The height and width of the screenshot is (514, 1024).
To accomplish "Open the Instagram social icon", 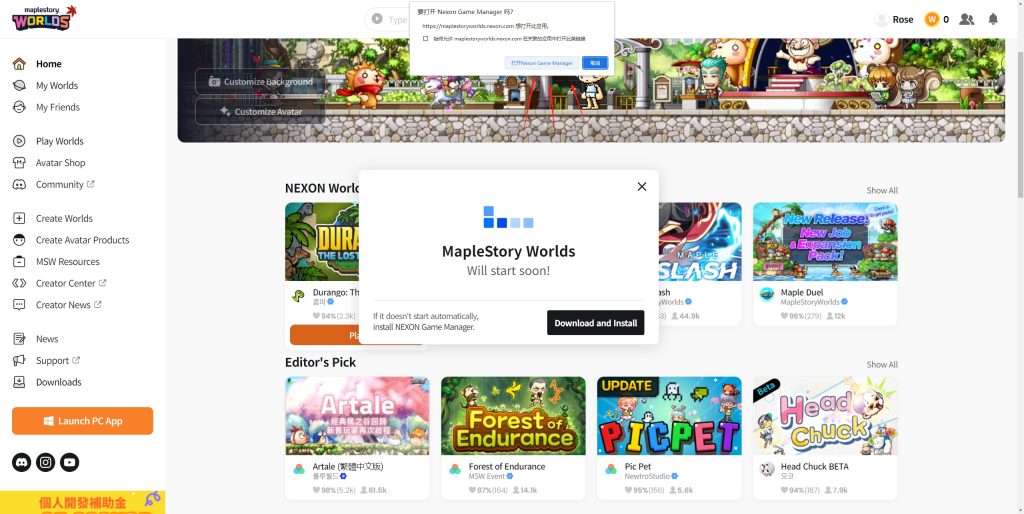I will tap(46, 462).
